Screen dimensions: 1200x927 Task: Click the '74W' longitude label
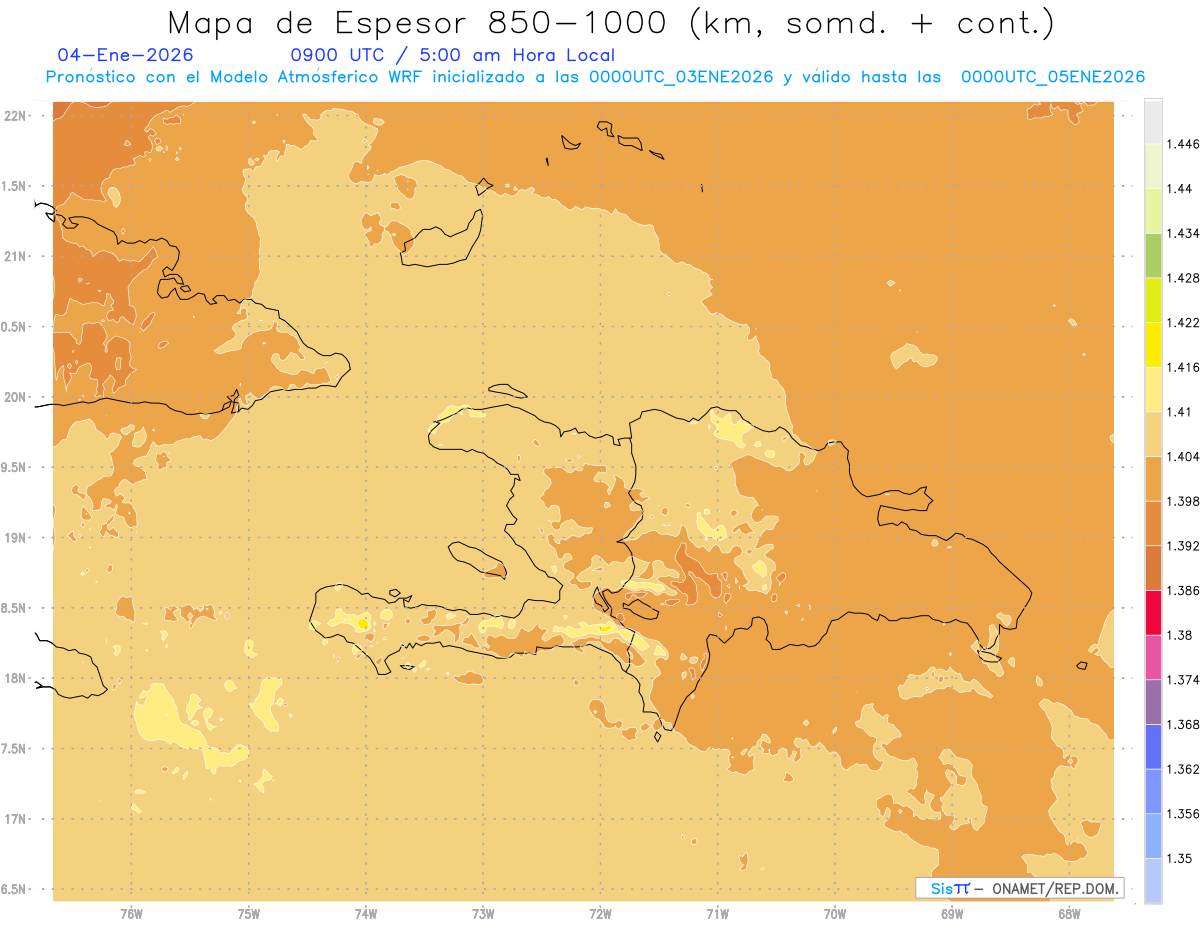click(x=366, y=914)
